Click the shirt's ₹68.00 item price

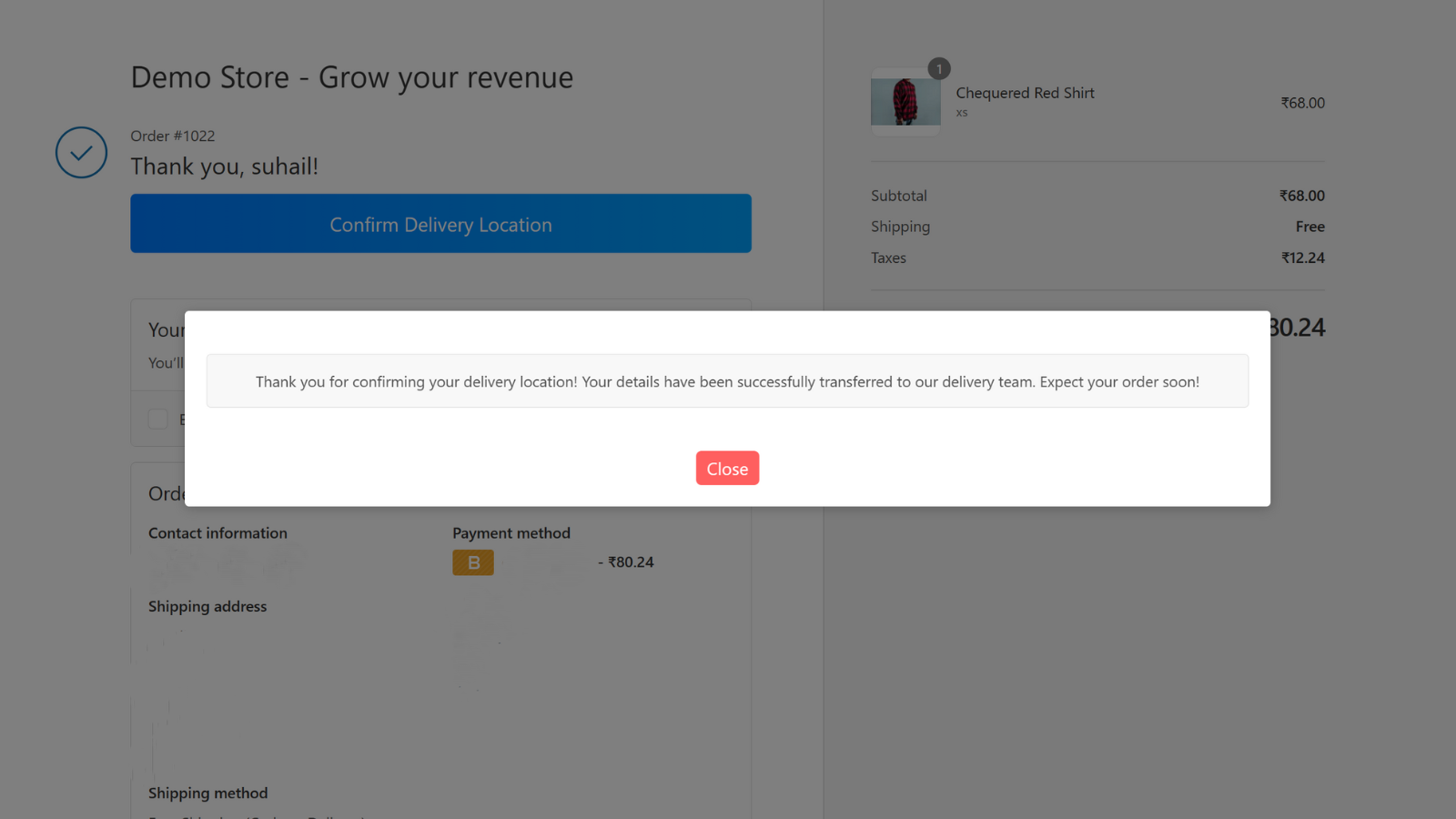(x=1302, y=103)
